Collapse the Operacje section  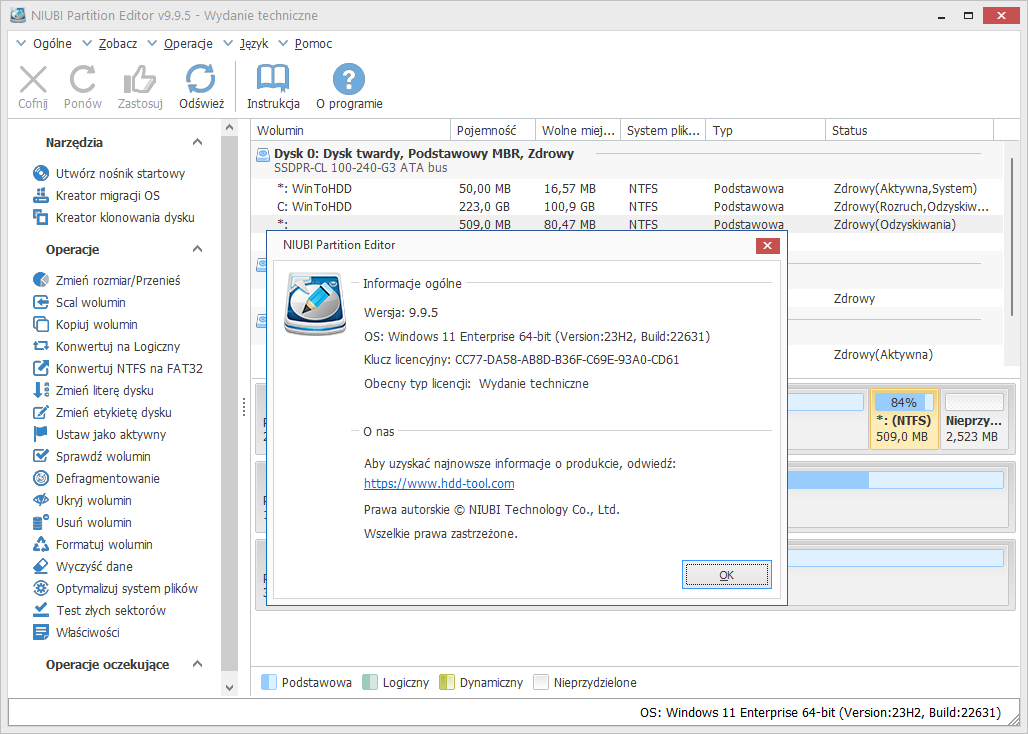point(197,250)
